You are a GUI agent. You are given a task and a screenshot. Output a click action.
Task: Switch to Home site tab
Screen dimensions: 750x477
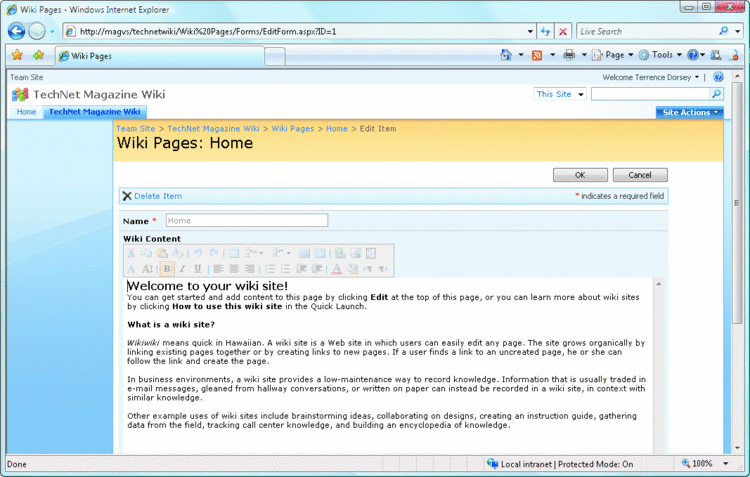pos(26,112)
